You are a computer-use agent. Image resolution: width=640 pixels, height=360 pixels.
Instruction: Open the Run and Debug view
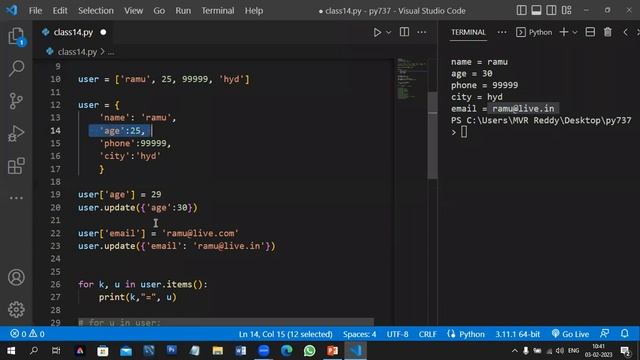point(16,133)
